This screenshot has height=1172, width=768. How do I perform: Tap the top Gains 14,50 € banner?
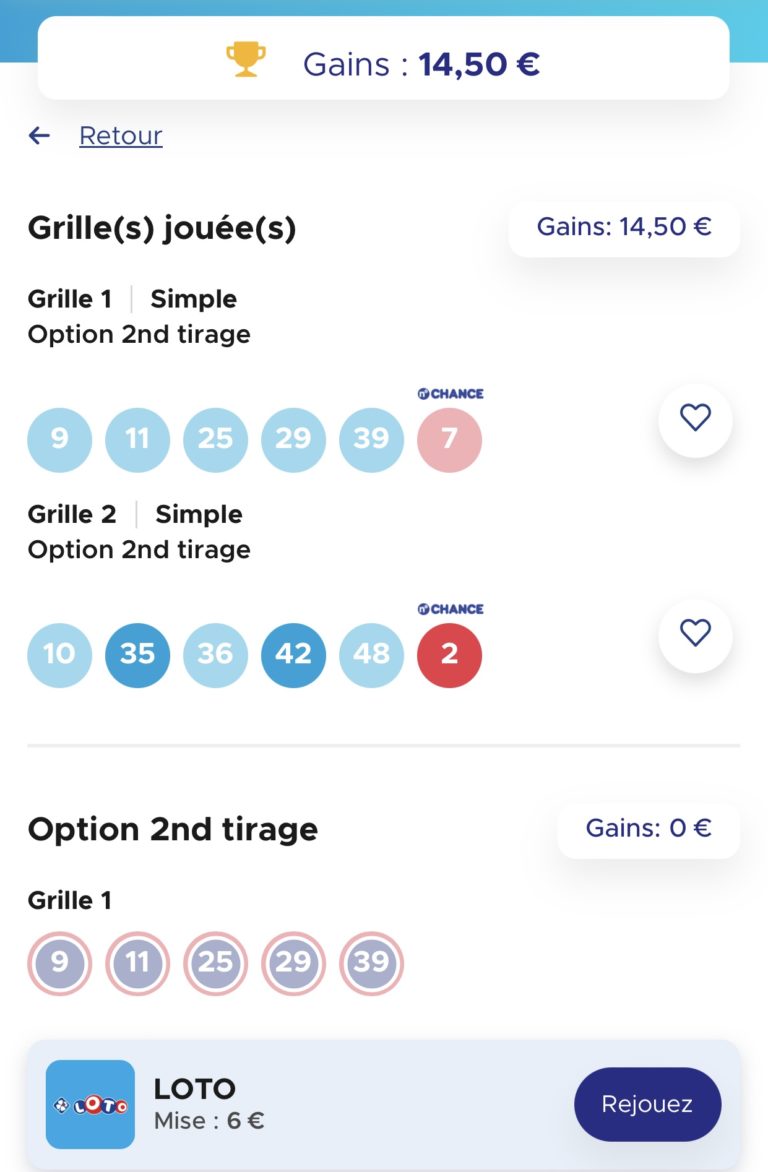tap(384, 58)
